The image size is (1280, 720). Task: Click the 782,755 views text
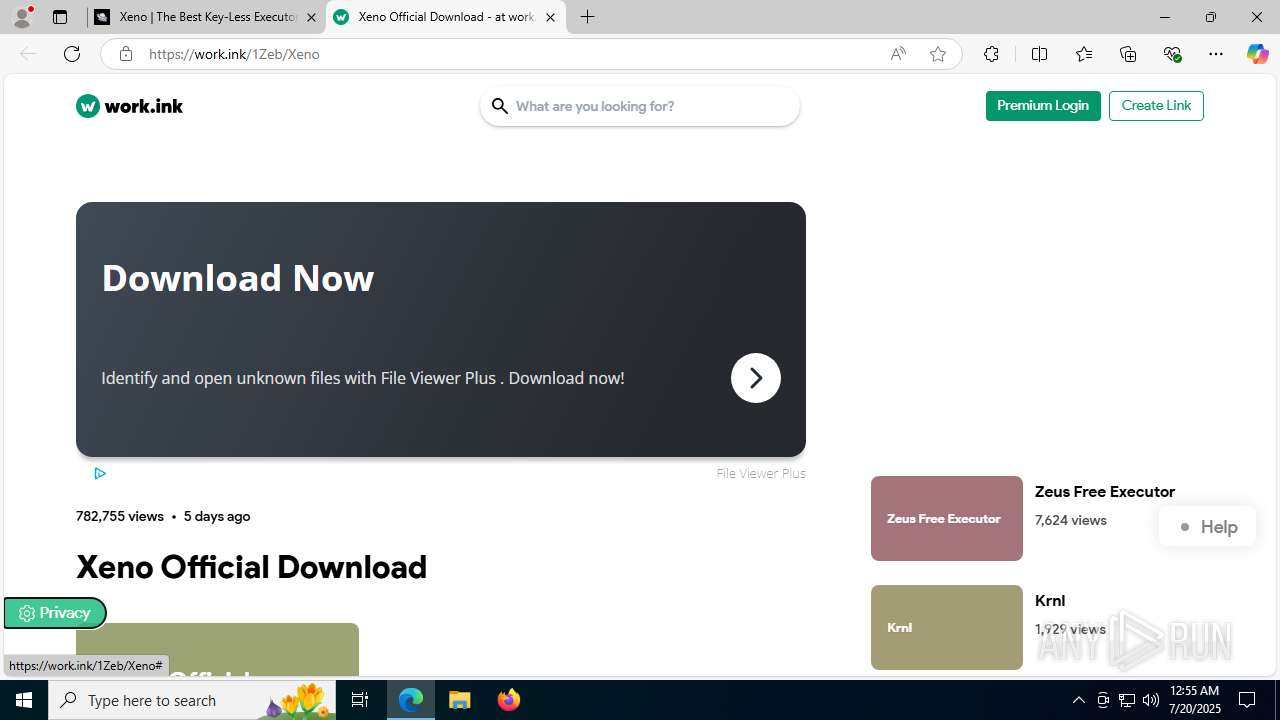[x=120, y=517]
